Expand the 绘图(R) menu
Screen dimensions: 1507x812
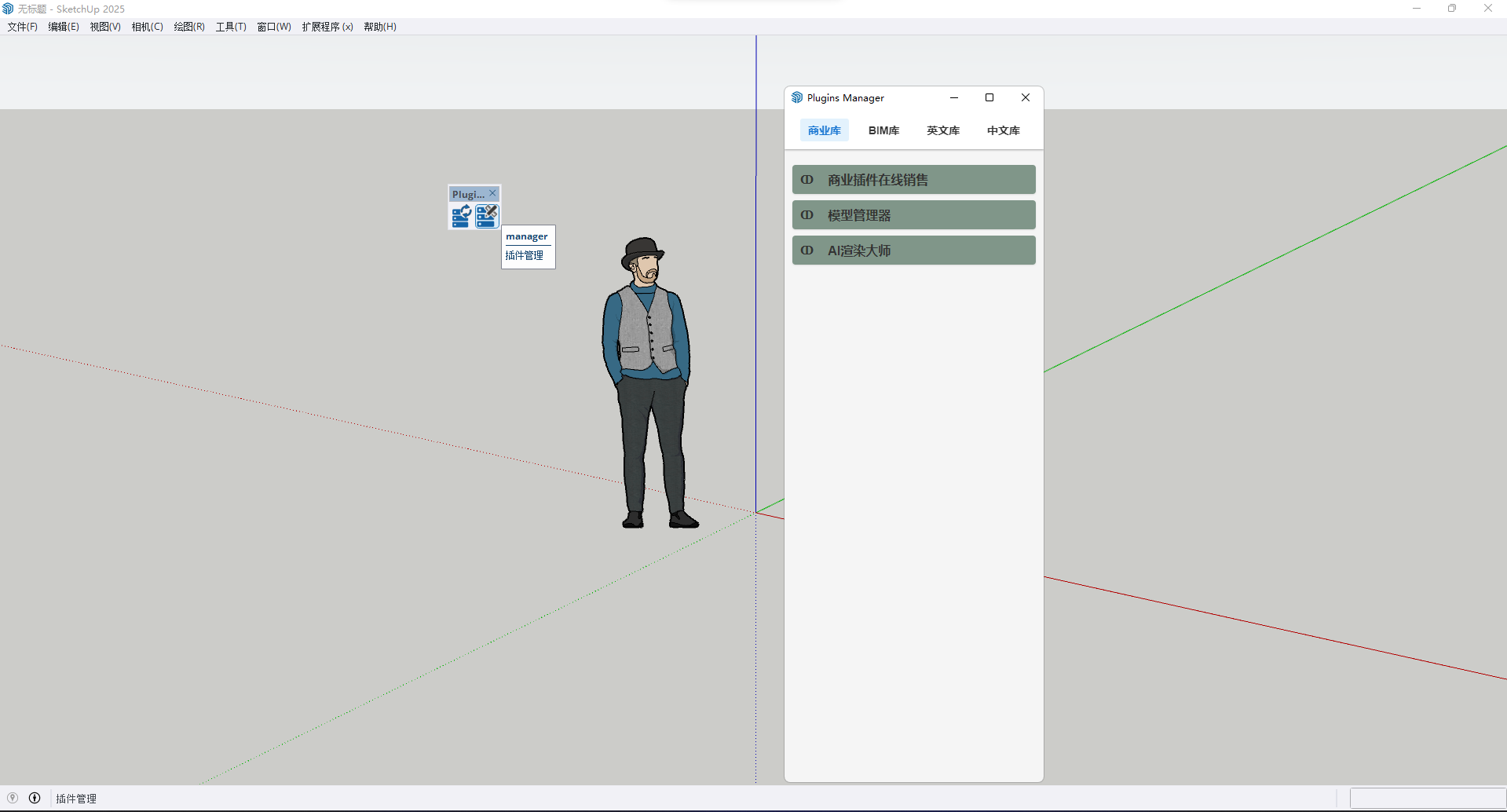click(x=189, y=27)
